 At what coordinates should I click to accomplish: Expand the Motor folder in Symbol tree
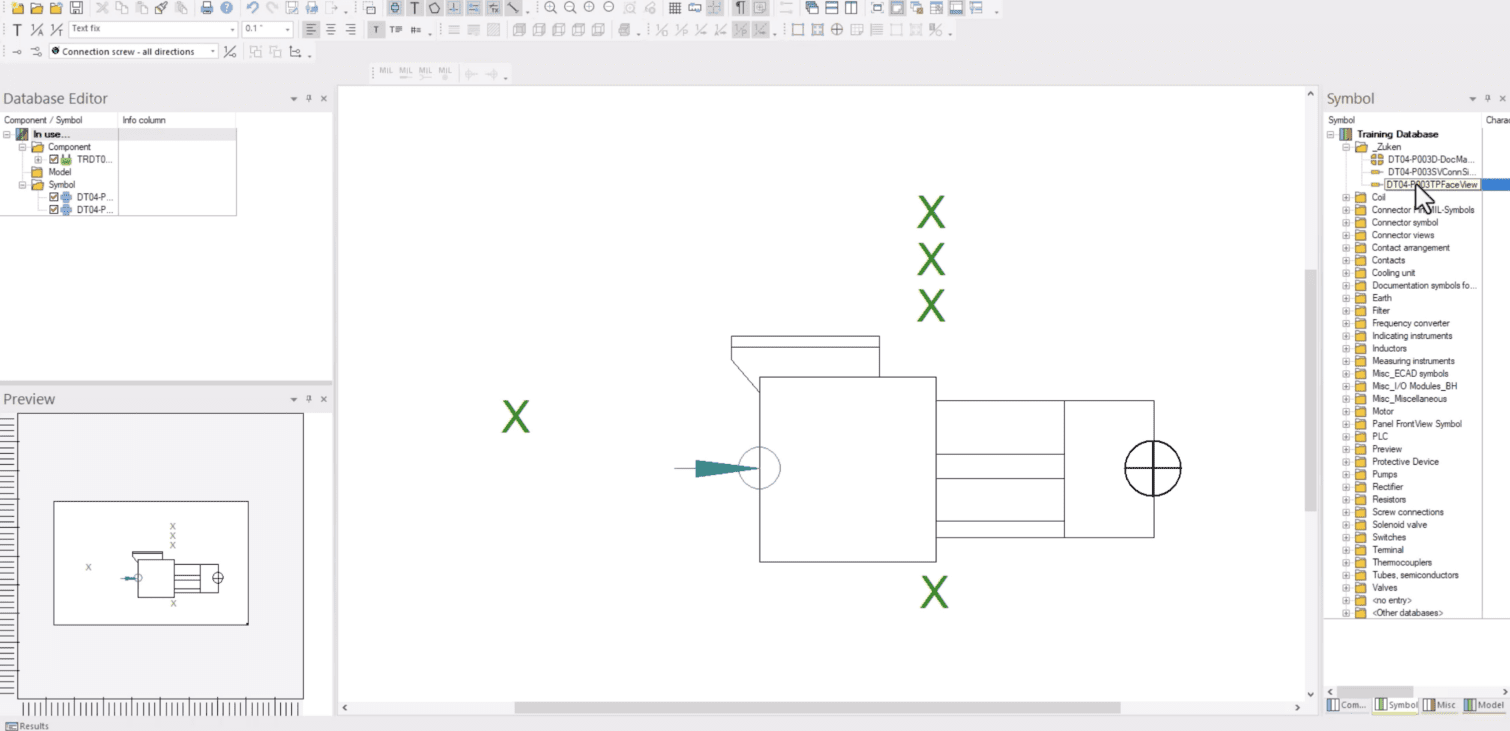pos(1346,411)
